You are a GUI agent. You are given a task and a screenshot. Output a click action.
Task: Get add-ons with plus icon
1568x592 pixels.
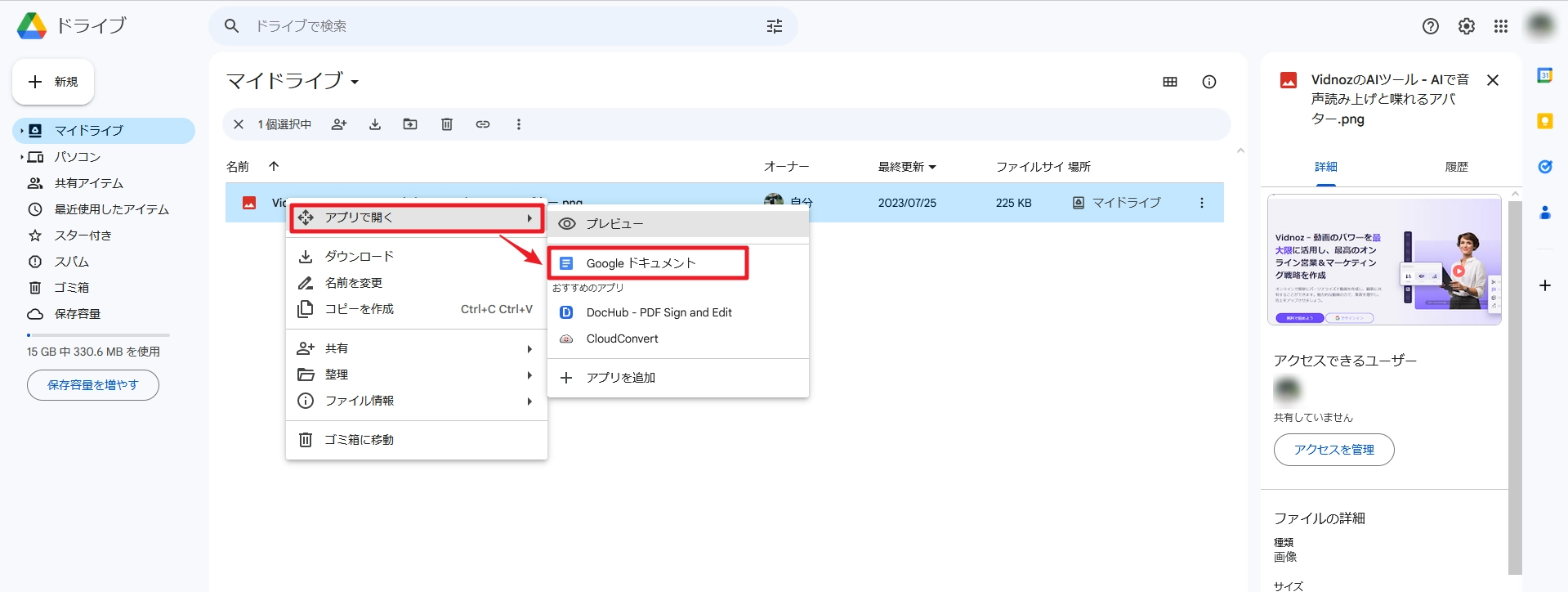1545,285
